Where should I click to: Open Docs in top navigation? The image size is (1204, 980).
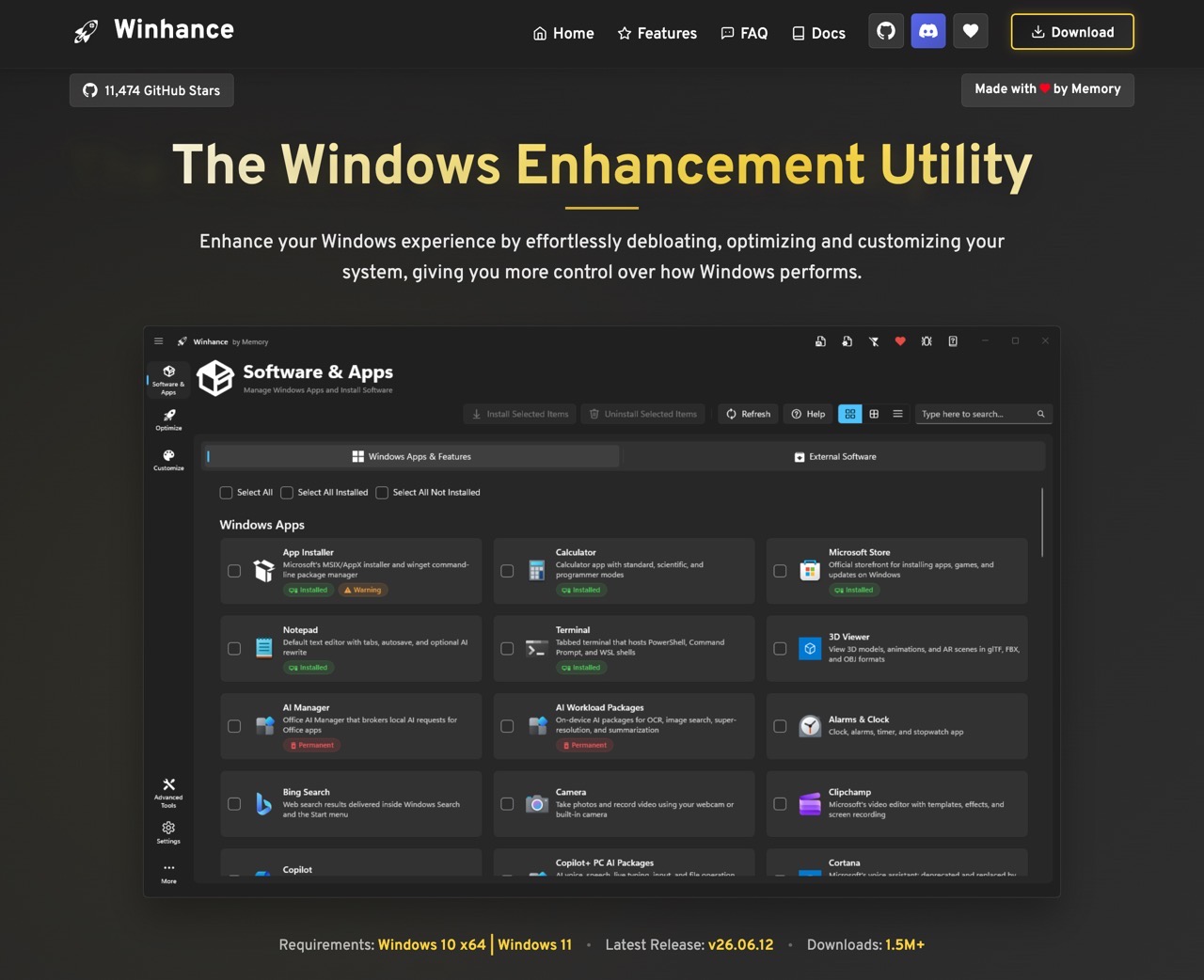pos(818,33)
